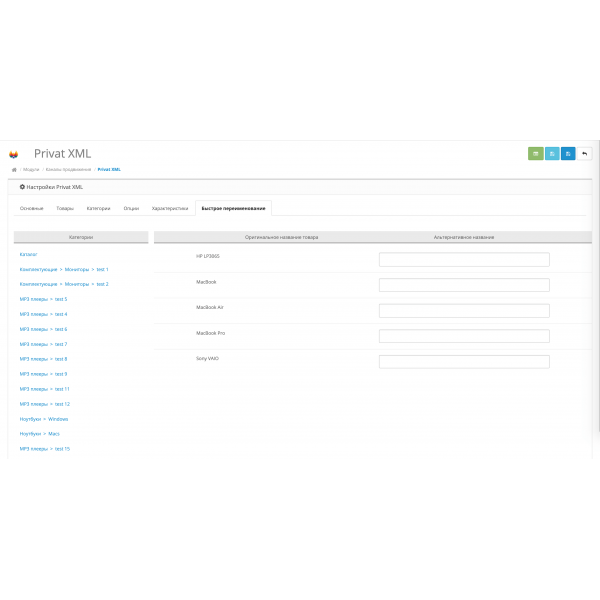Click the gear icon next to Настройки Privat XML
Viewport: 600px width, 600px height.
click(22, 187)
